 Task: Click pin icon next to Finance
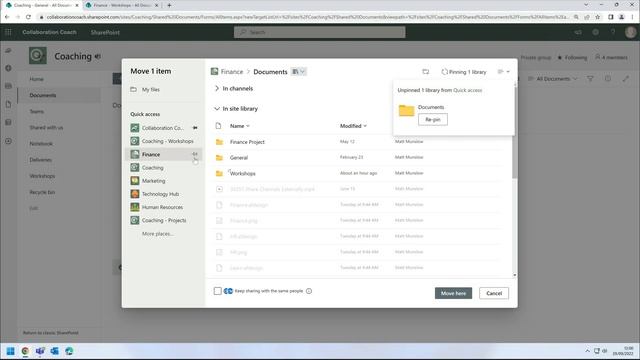[195, 154]
